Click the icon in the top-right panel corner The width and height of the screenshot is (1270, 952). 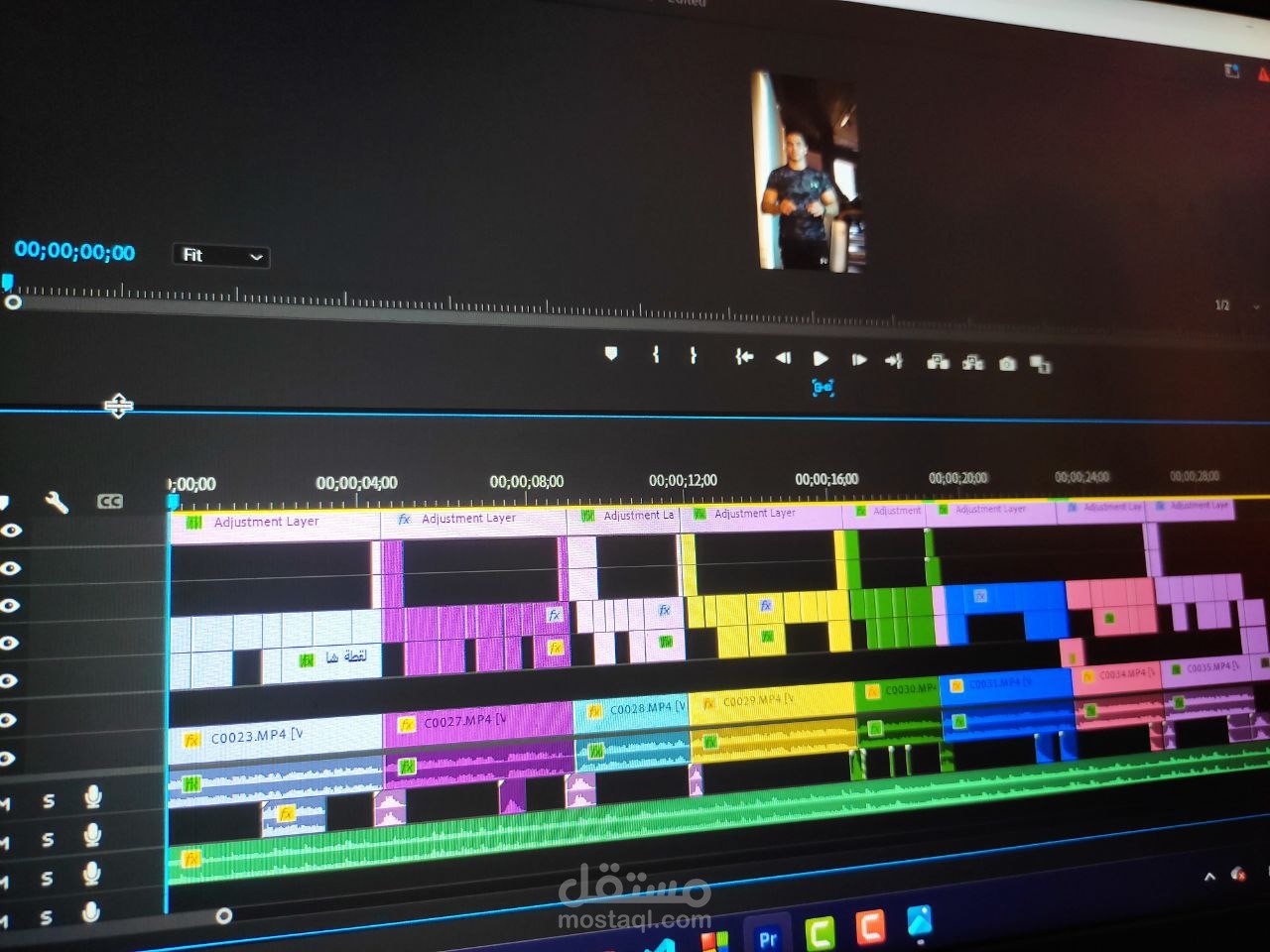tap(1232, 70)
